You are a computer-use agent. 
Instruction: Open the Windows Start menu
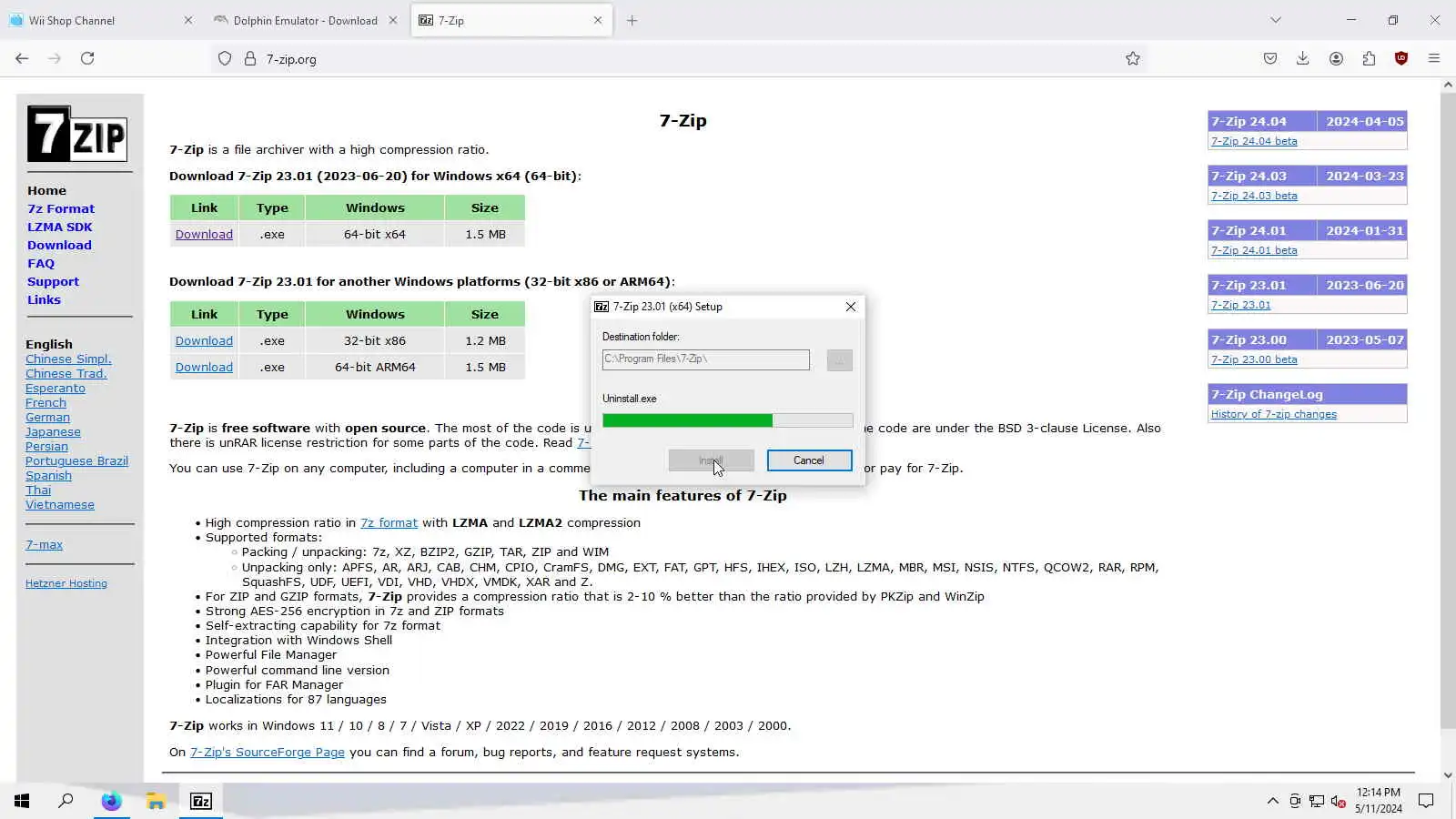click(x=22, y=801)
